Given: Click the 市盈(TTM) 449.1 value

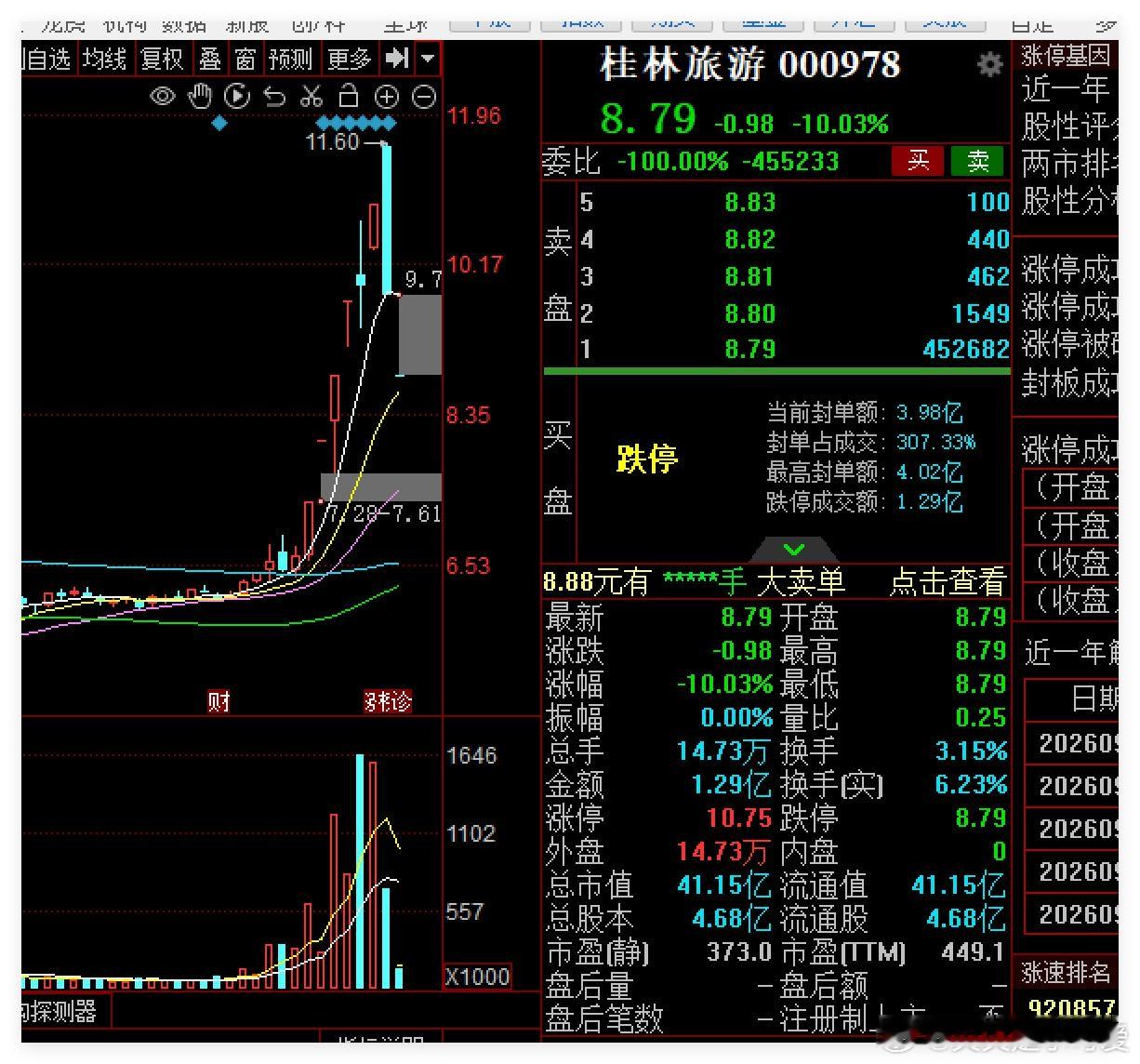Looking at the screenshot, I should pyautogui.click(x=973, y=952).
